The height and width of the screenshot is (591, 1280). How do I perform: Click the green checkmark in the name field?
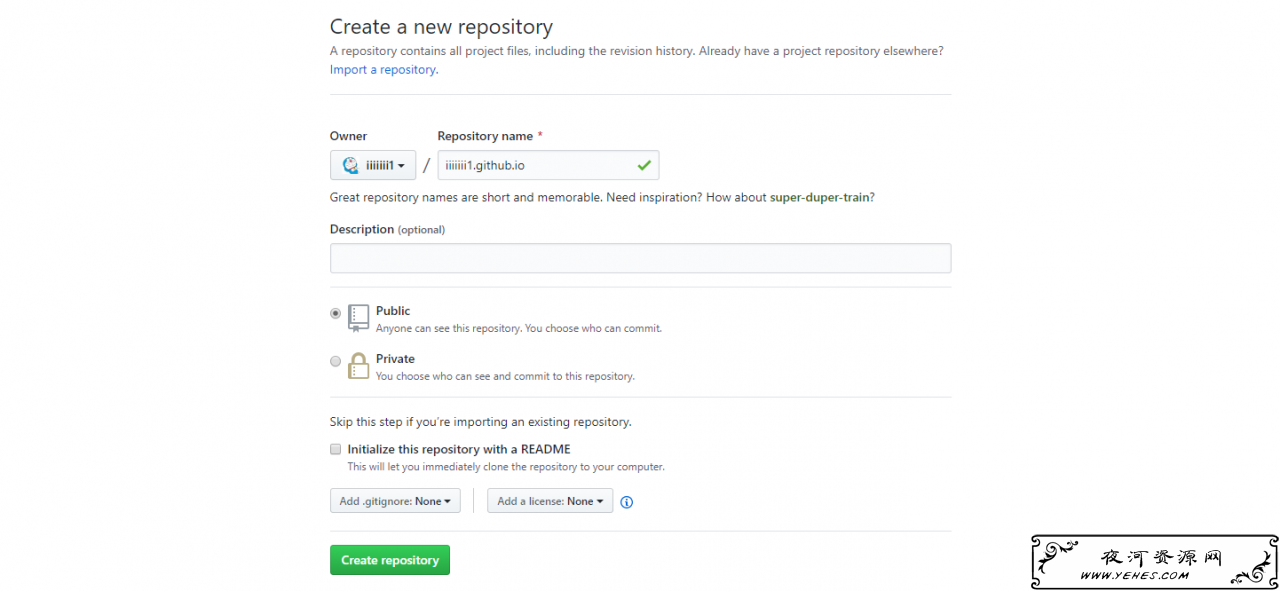click(x=644, y=165)
